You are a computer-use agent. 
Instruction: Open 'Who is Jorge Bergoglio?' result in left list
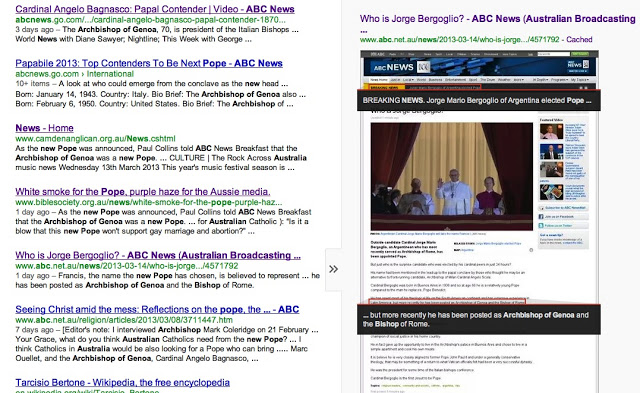158,255
